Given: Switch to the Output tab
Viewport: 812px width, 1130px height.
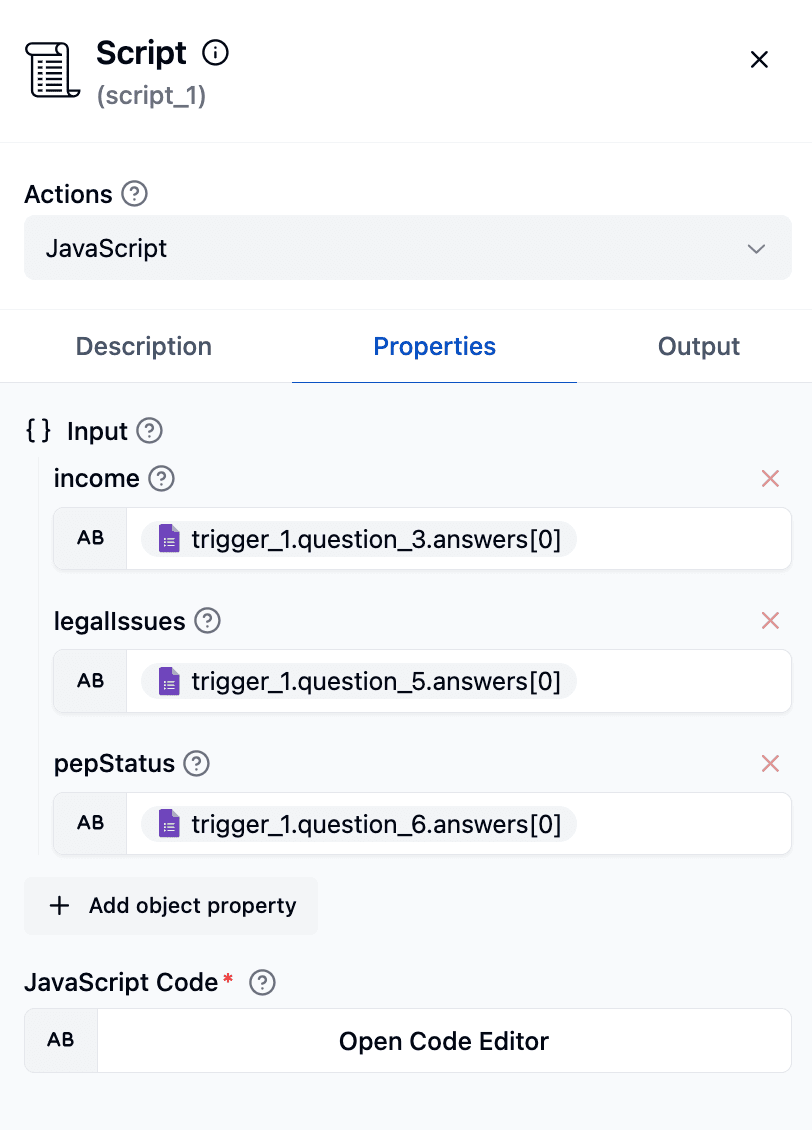Looking at the screenshot, I should coord(698,346).
